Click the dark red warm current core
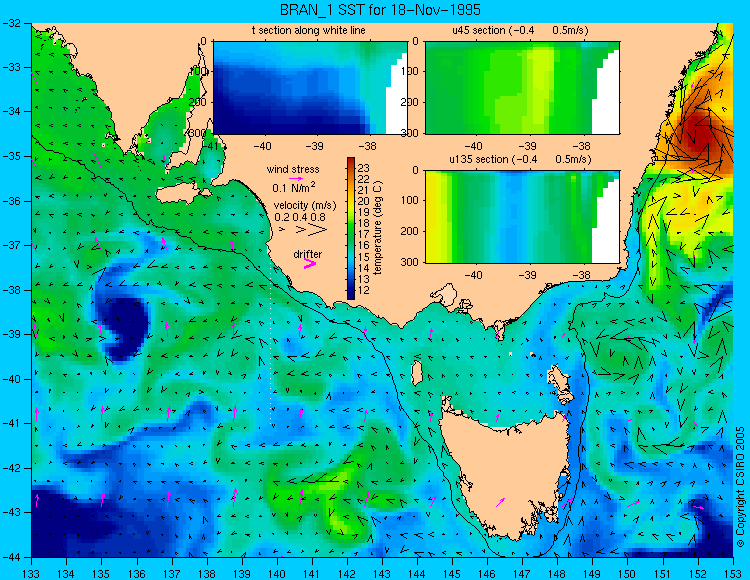Viewport: 750px width, 580px height. tap(703, 136)
